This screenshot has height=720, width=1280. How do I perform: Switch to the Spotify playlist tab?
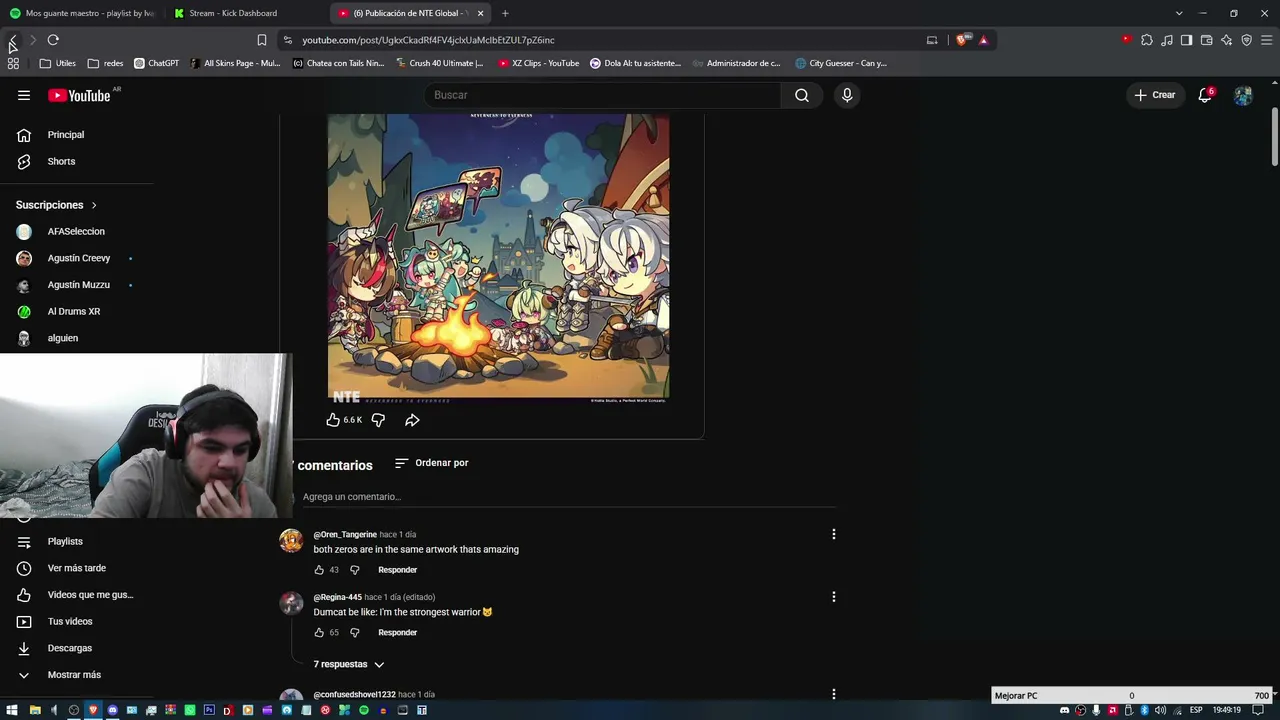coord(82,13)
